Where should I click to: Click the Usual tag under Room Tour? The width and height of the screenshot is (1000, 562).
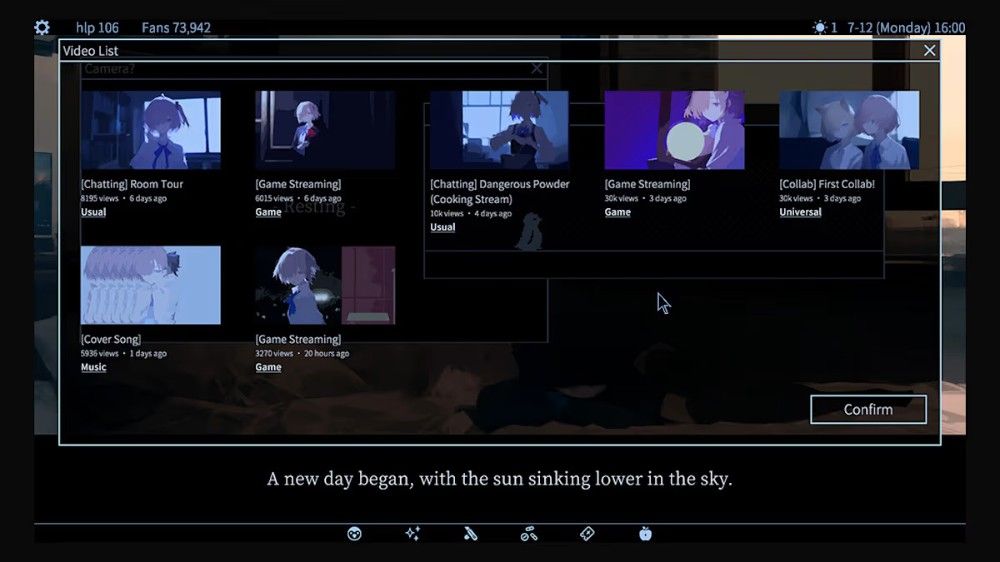[93, 212]
